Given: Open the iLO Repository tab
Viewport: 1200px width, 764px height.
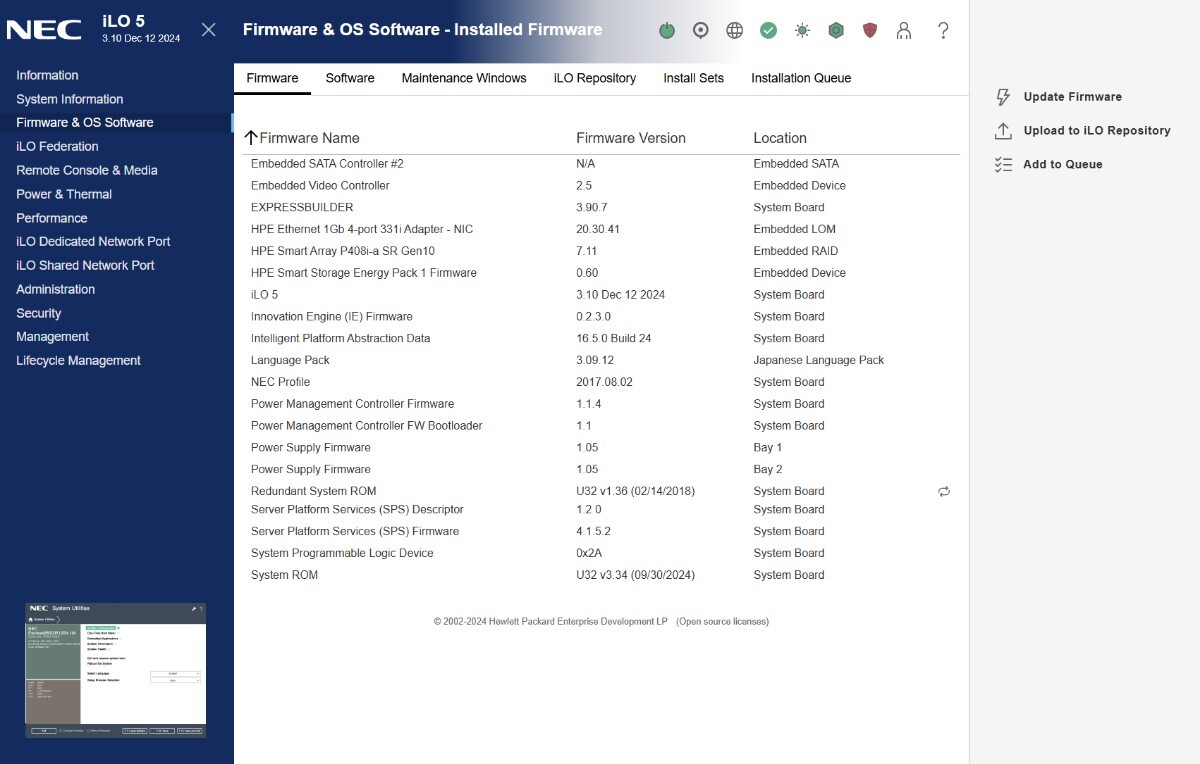Looking at the screenshot, I should click(x=595, y=78).
